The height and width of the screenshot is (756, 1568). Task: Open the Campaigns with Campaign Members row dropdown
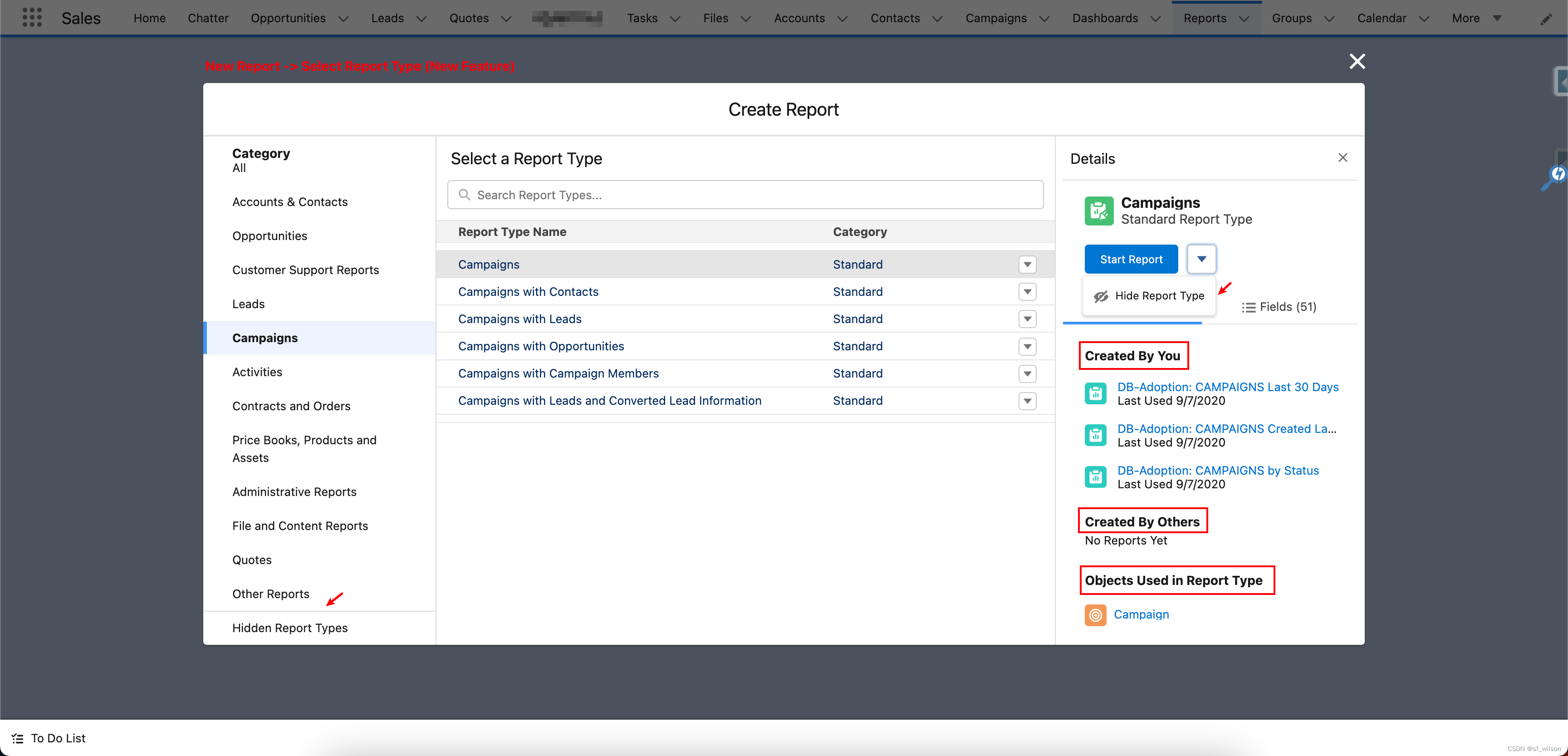tap(1027, 374)
